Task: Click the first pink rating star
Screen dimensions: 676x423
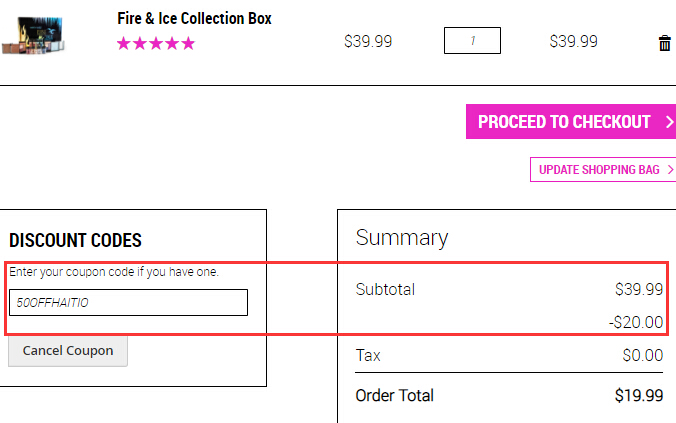Action: click(124, 43)
